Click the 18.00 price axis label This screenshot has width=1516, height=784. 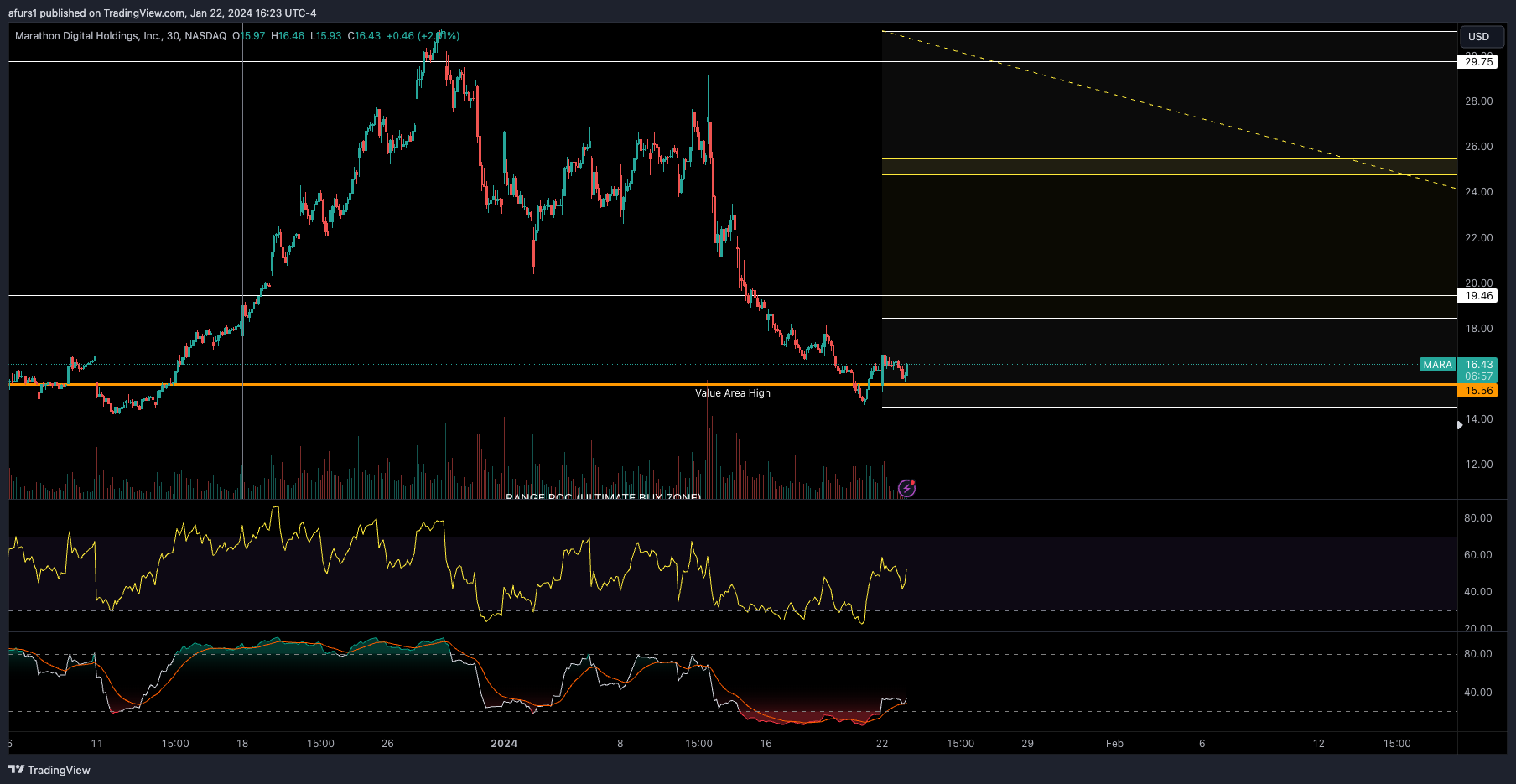(1478, 329)
